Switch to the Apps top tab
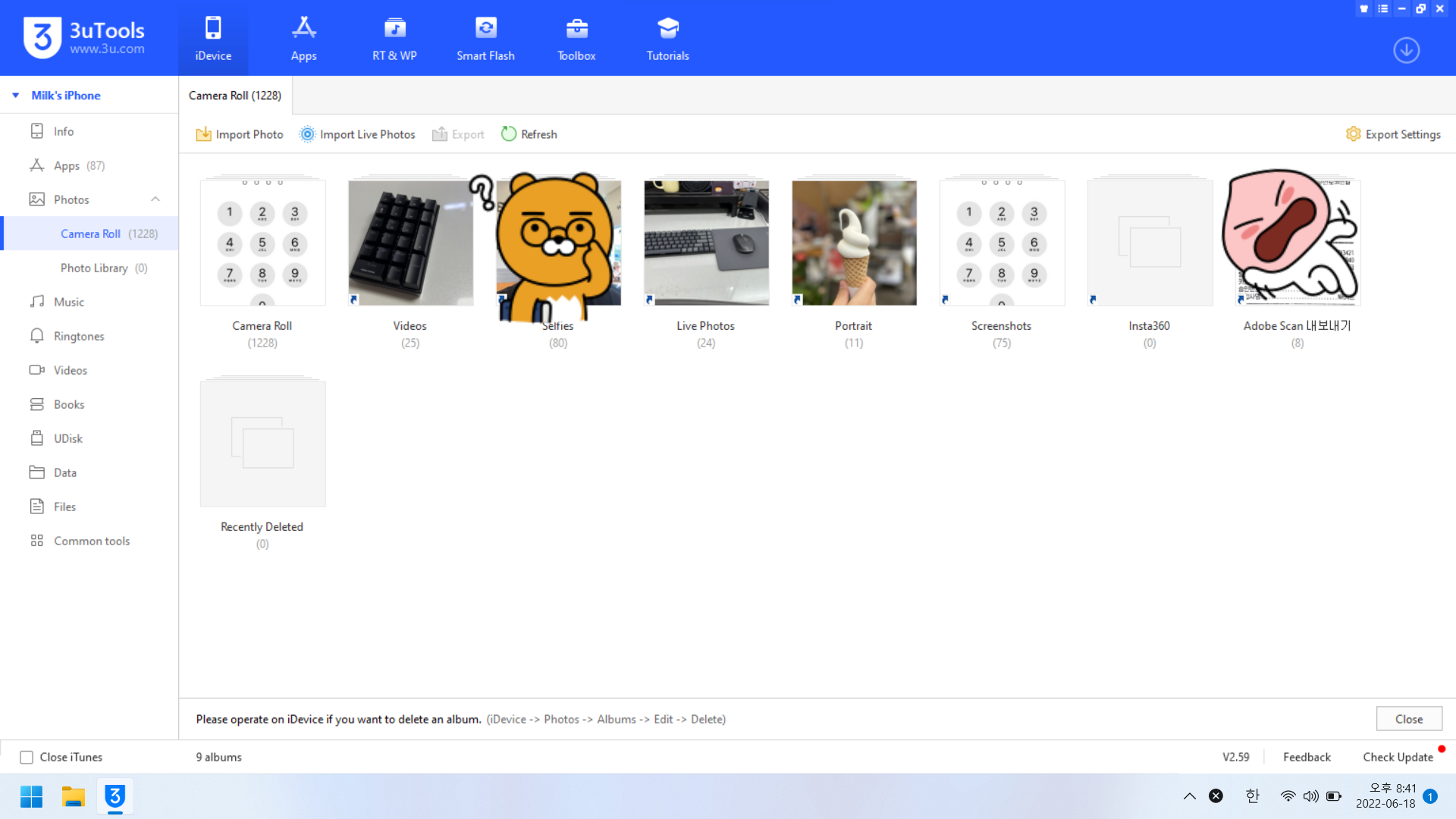1456x819 pixels. click(x=303, y=38)
